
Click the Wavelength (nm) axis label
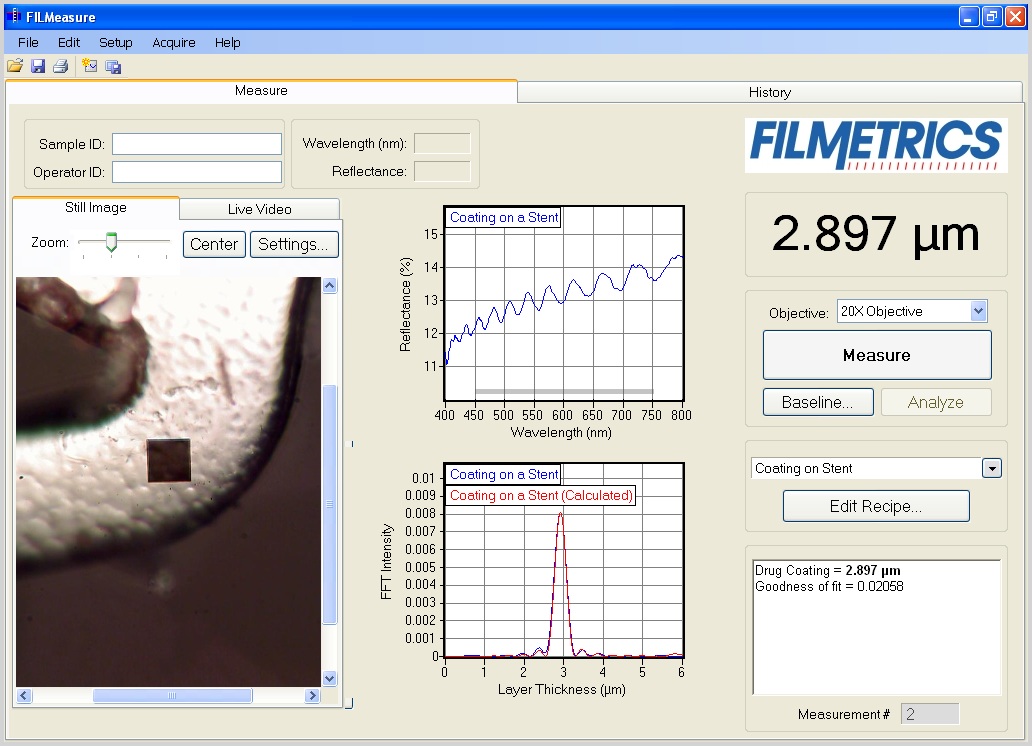[561, 433]
